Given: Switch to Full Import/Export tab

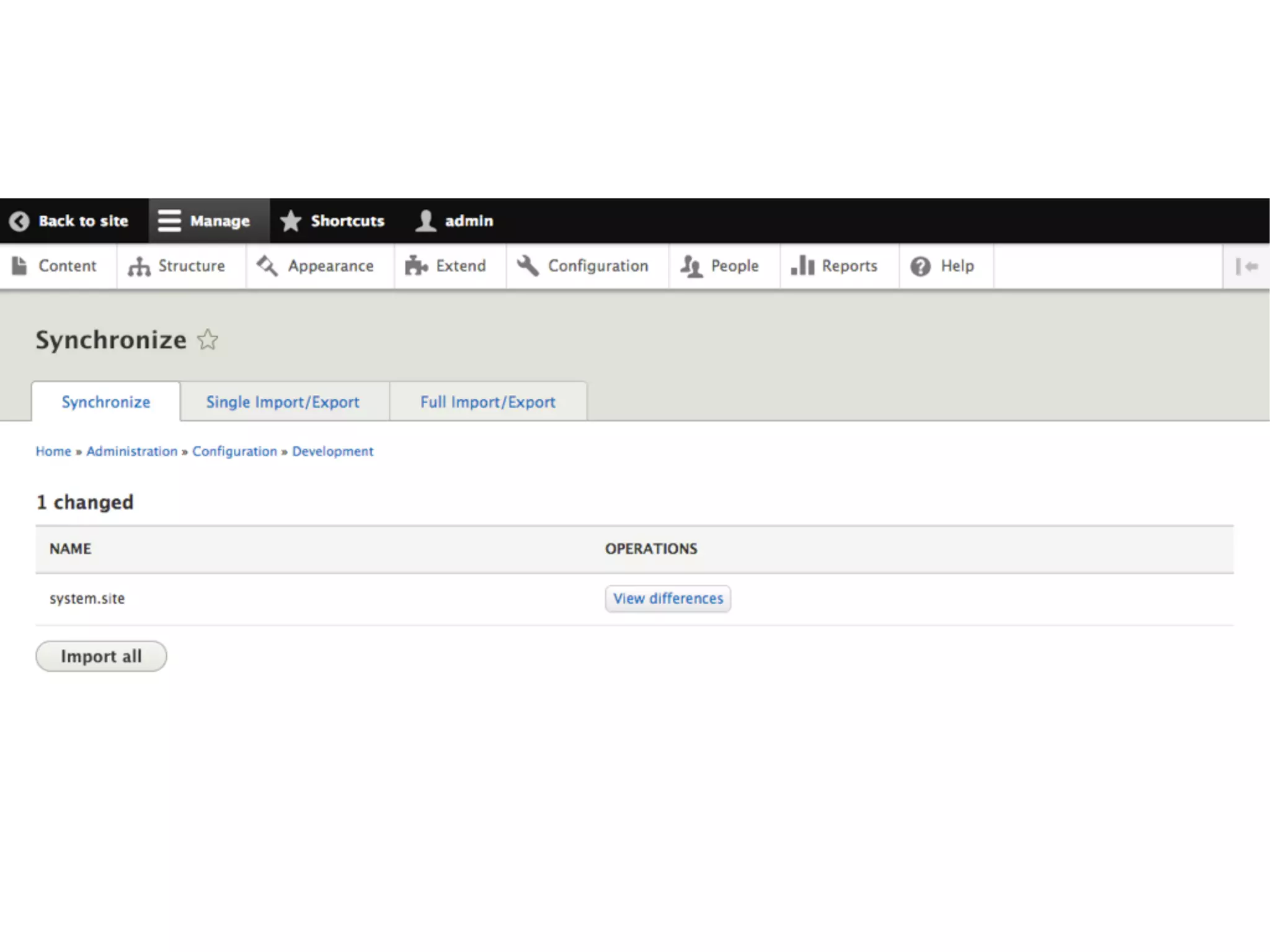Looking at the screenshot, I should point(487,402).
